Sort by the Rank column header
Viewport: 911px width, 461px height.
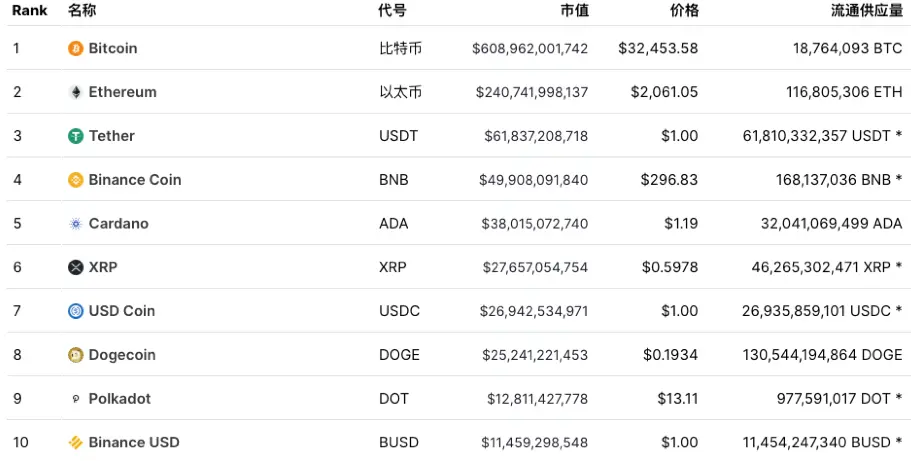coord(30,10)
